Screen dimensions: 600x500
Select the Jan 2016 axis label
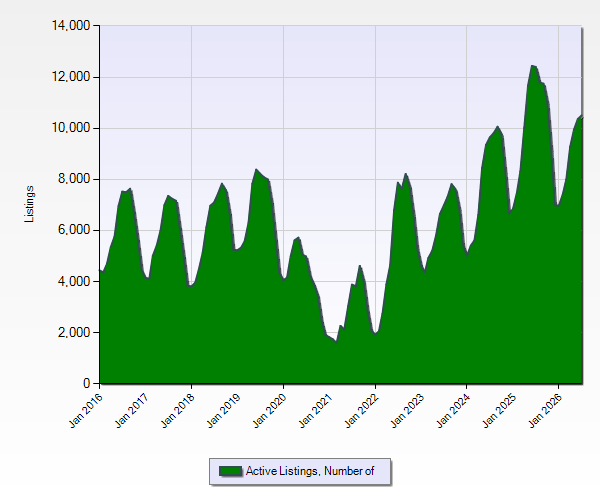coord(86,410)
